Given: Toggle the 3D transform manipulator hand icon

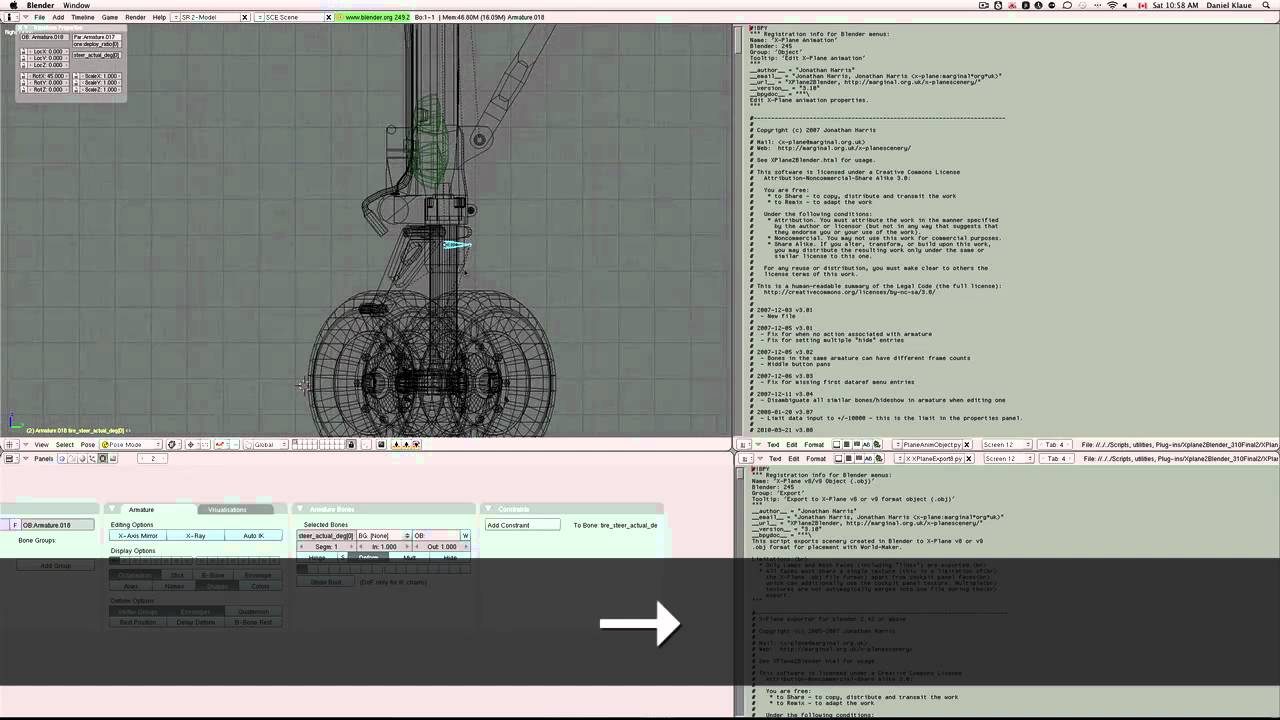Looking at the screenshot, I should (247, 444).
